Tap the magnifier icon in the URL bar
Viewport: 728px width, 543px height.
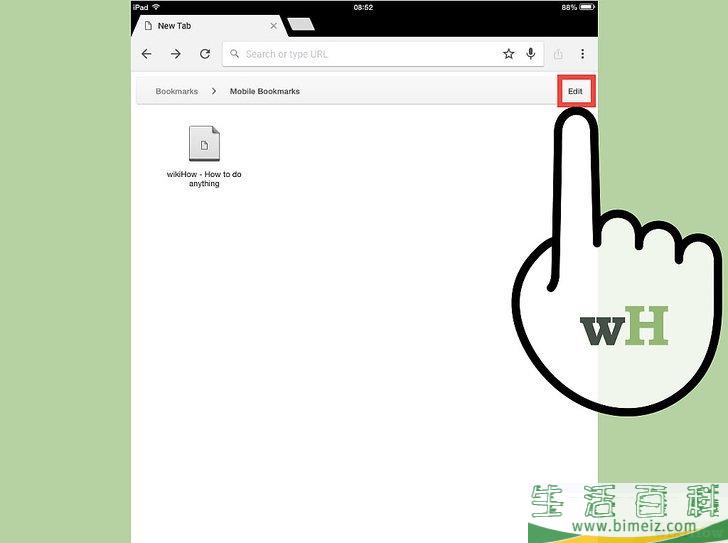(235, 54)
